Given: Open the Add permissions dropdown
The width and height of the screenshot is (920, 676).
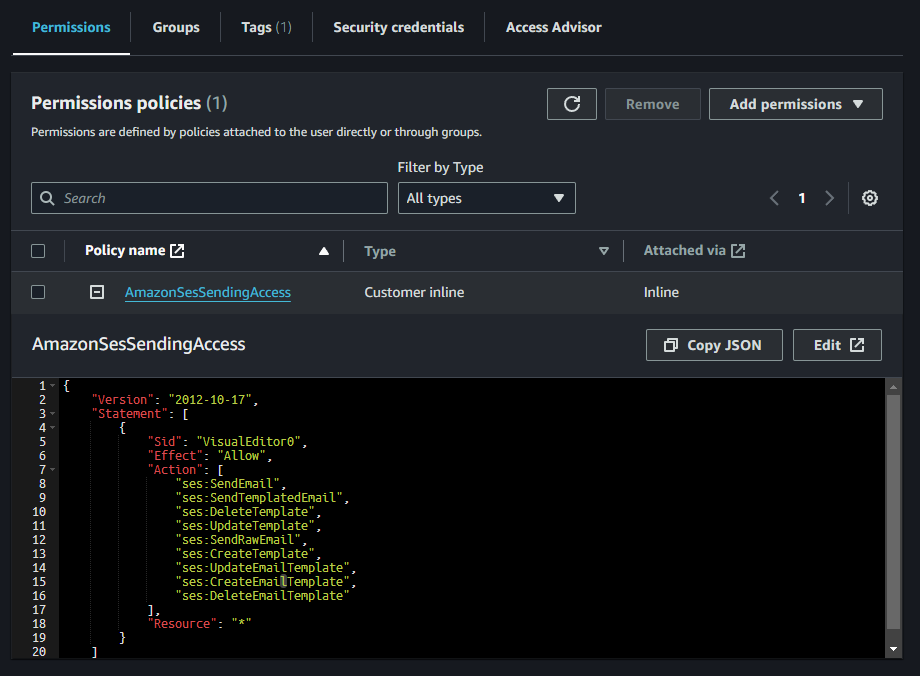Looking at the screenshot, I should tap(795, 104).
